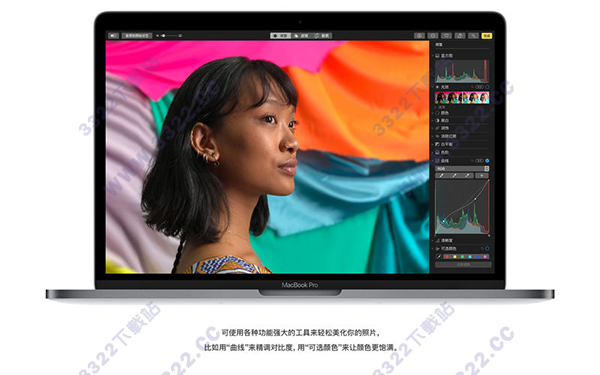Click the white point eyedropper in Curves
This screenshot has width=600, height=375.
[x=467, y=176]
